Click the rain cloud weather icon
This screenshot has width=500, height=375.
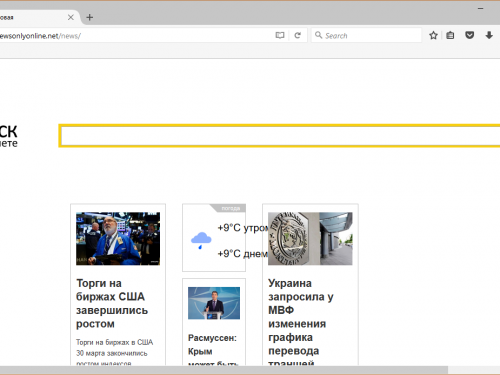[201, 240]
